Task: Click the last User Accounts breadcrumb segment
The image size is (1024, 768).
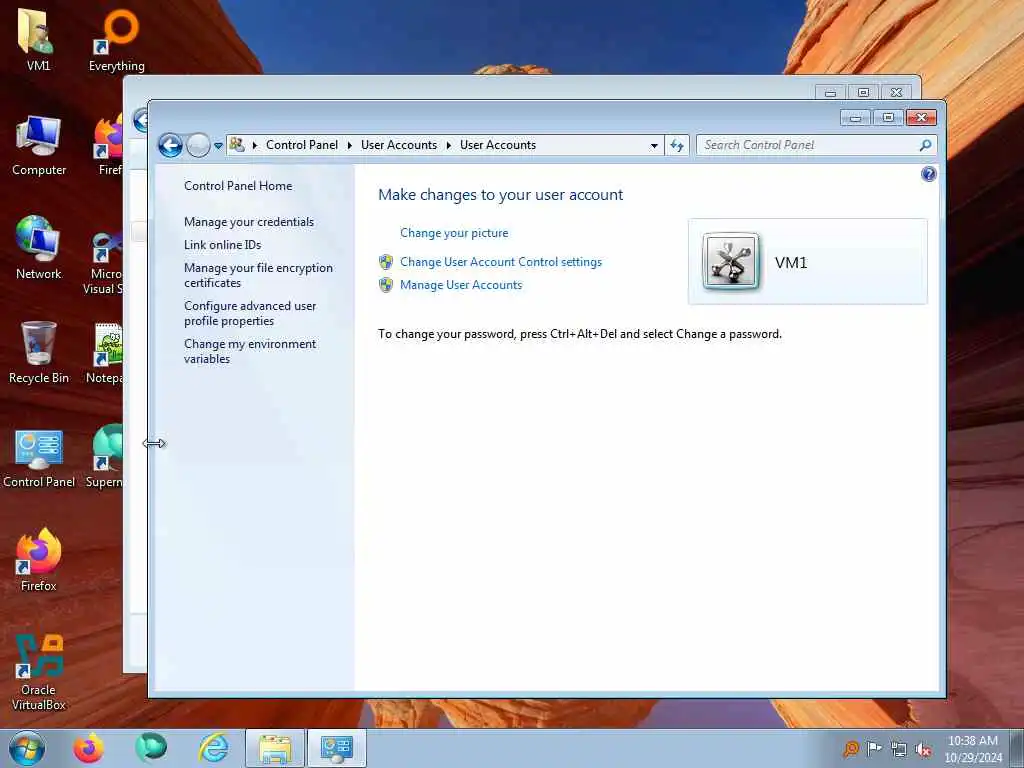Action: [x=498, y=145]
